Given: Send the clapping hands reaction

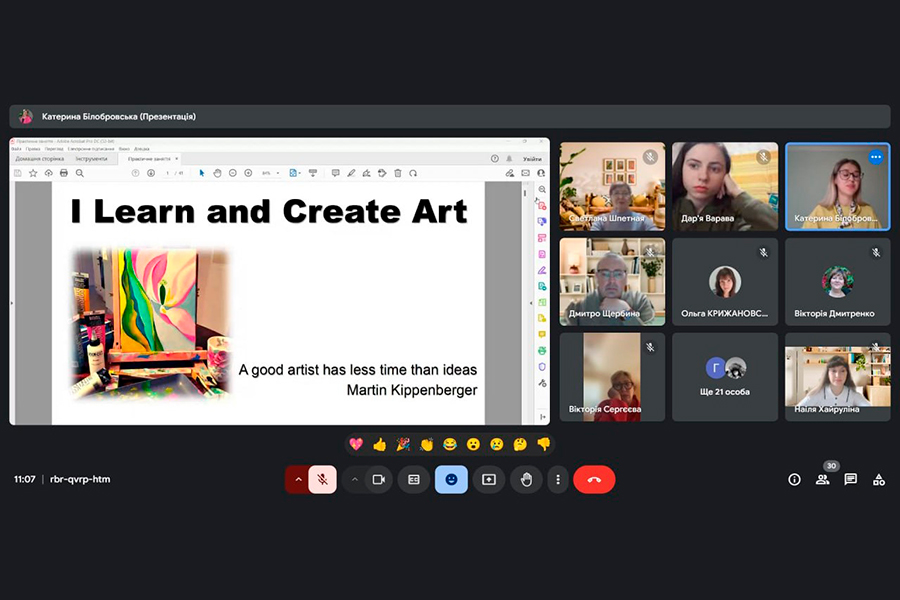Looking at the screenshot, I should [426, 444].
